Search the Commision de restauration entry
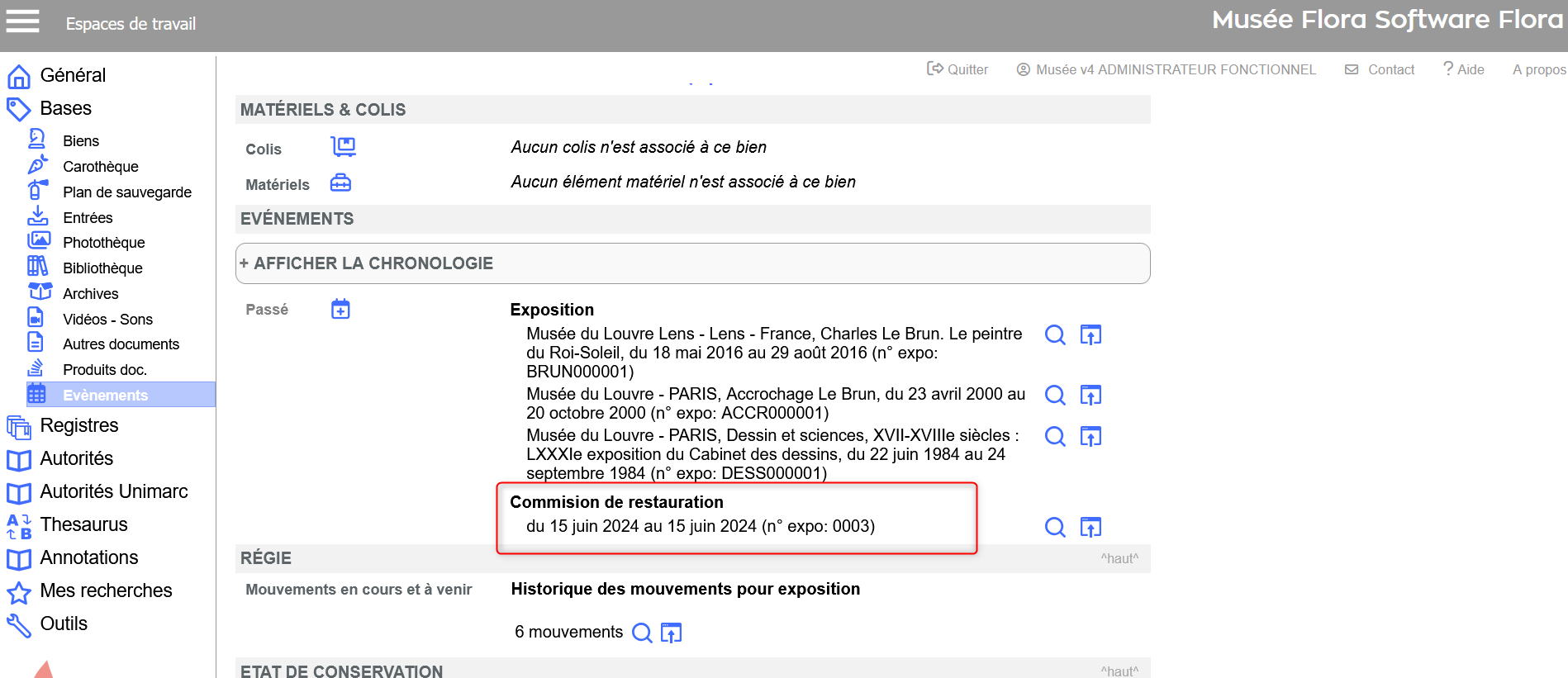Image resolution: width=1568 pixels, height=678 pixels. pos(1055,527)
